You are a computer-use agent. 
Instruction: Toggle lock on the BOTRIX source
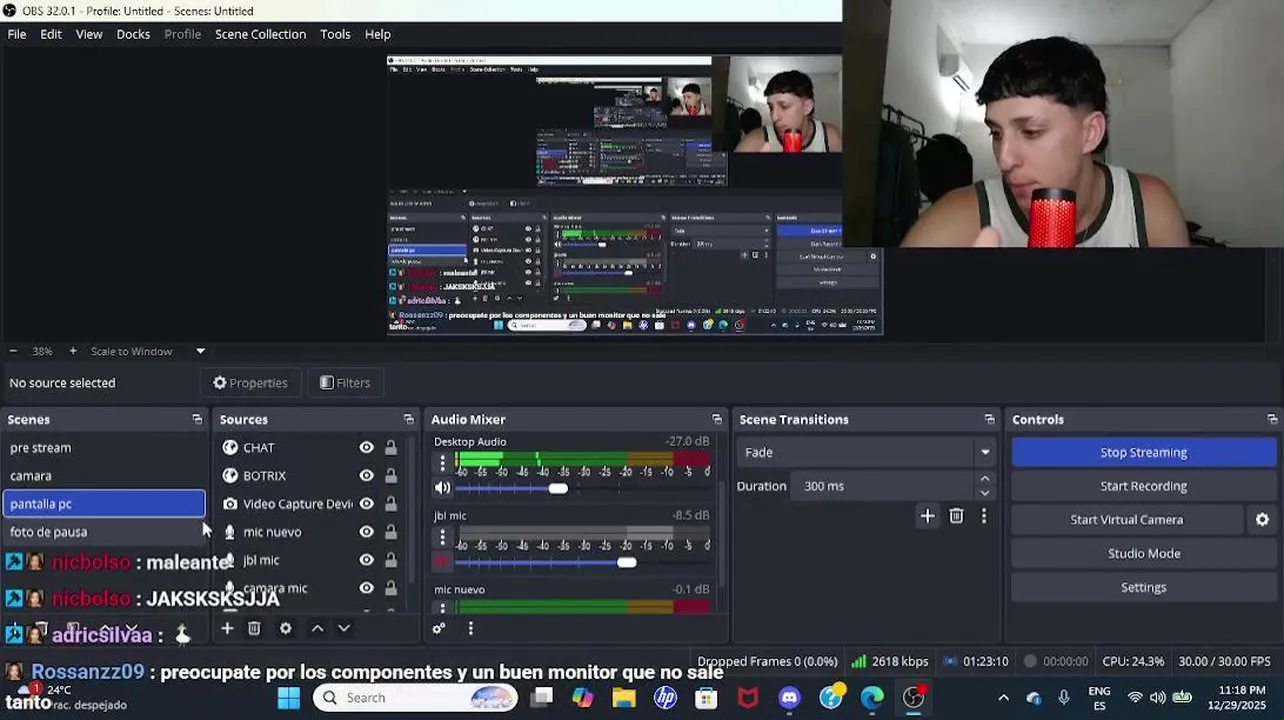pyautogui.click(x=391, y=475)
